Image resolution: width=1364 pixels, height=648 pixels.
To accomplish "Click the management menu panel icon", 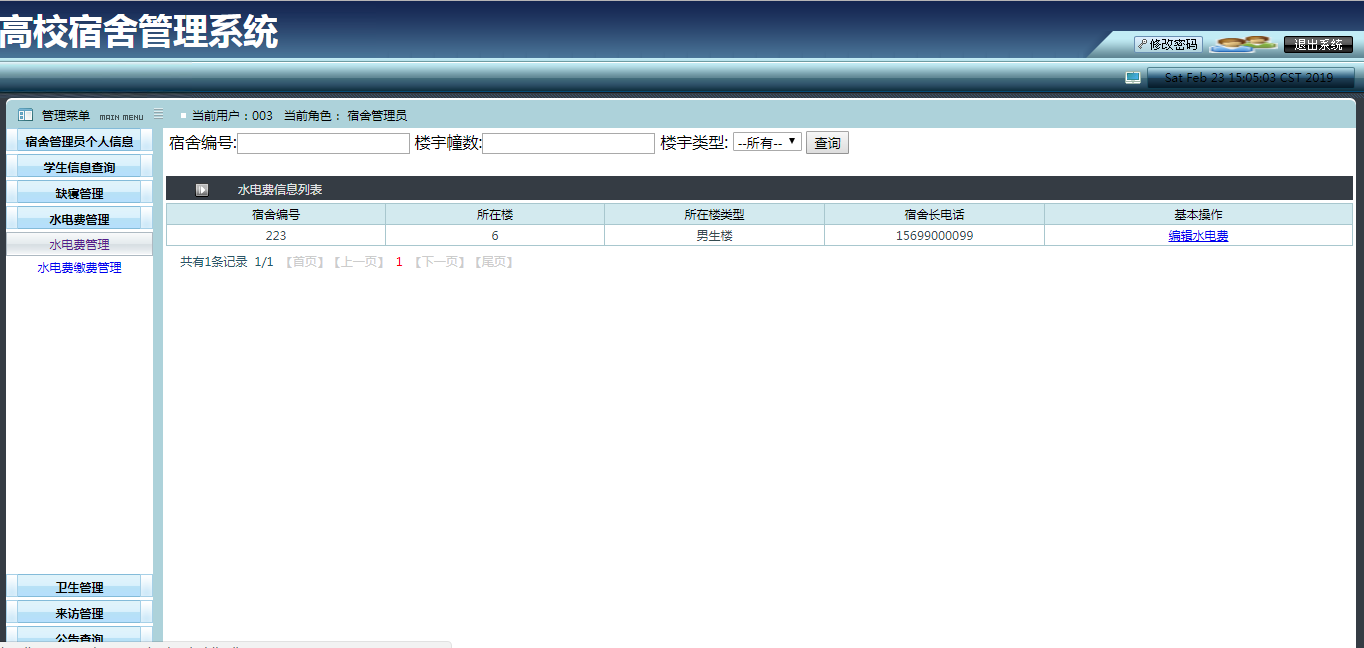I will point(26,115).
